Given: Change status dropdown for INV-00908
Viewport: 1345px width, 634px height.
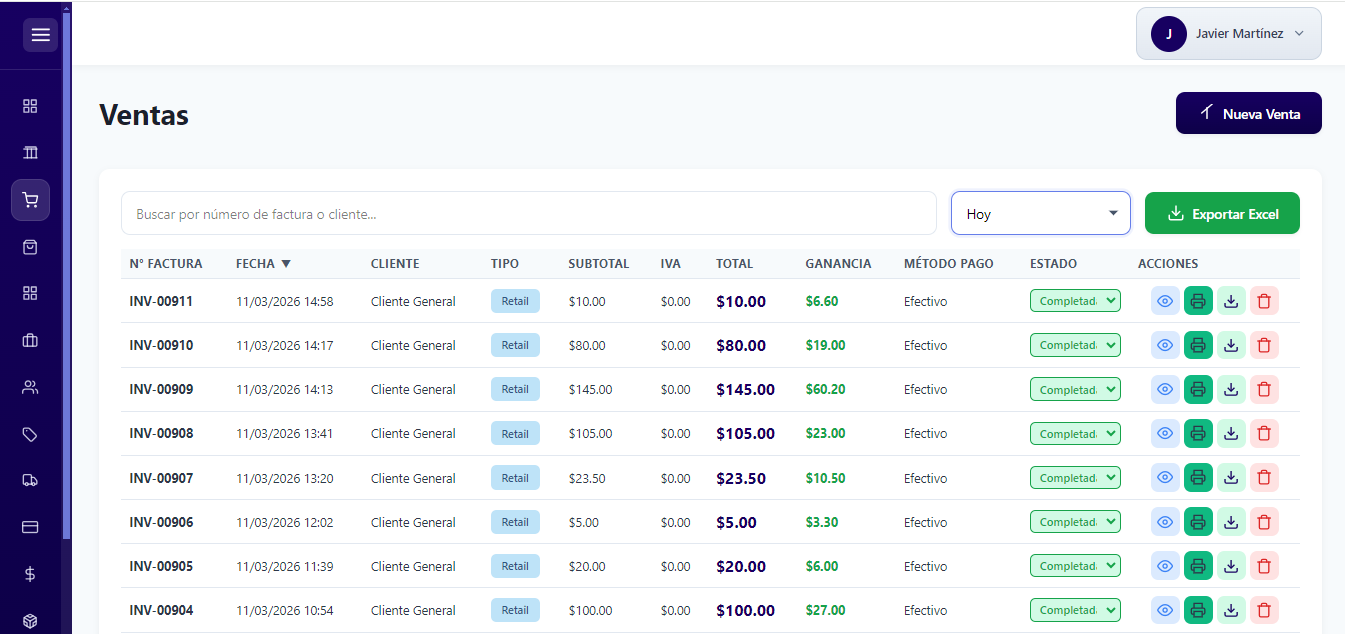Looking at the screenshot, I should (x=1075, y=434).
